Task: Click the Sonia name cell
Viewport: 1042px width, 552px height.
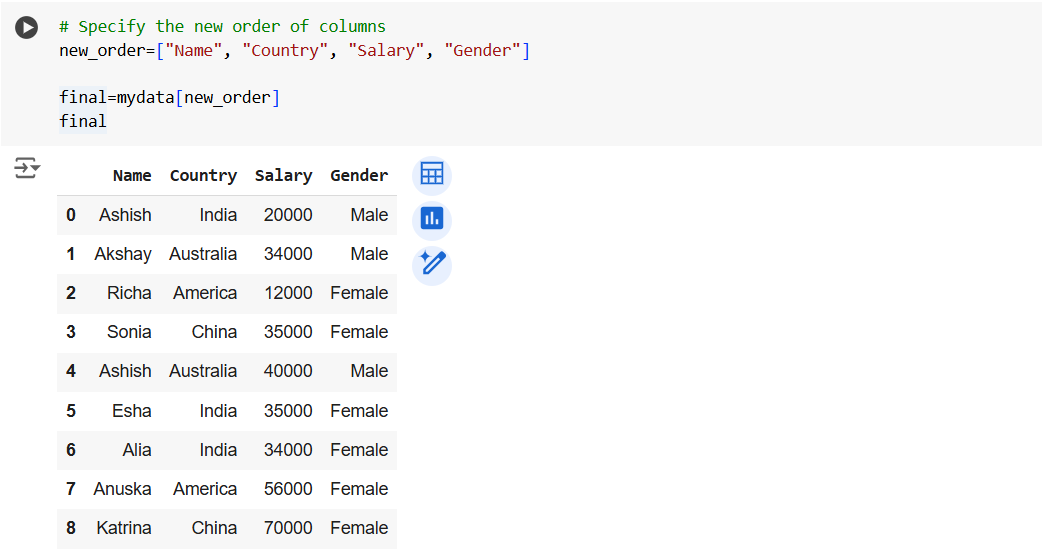Action: [x=129, y=332]
